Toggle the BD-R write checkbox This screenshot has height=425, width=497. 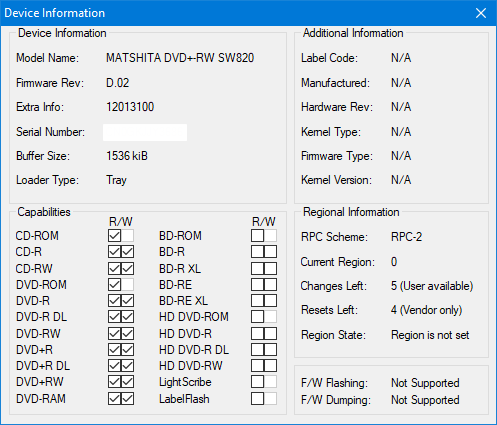(x=271, y=252)
